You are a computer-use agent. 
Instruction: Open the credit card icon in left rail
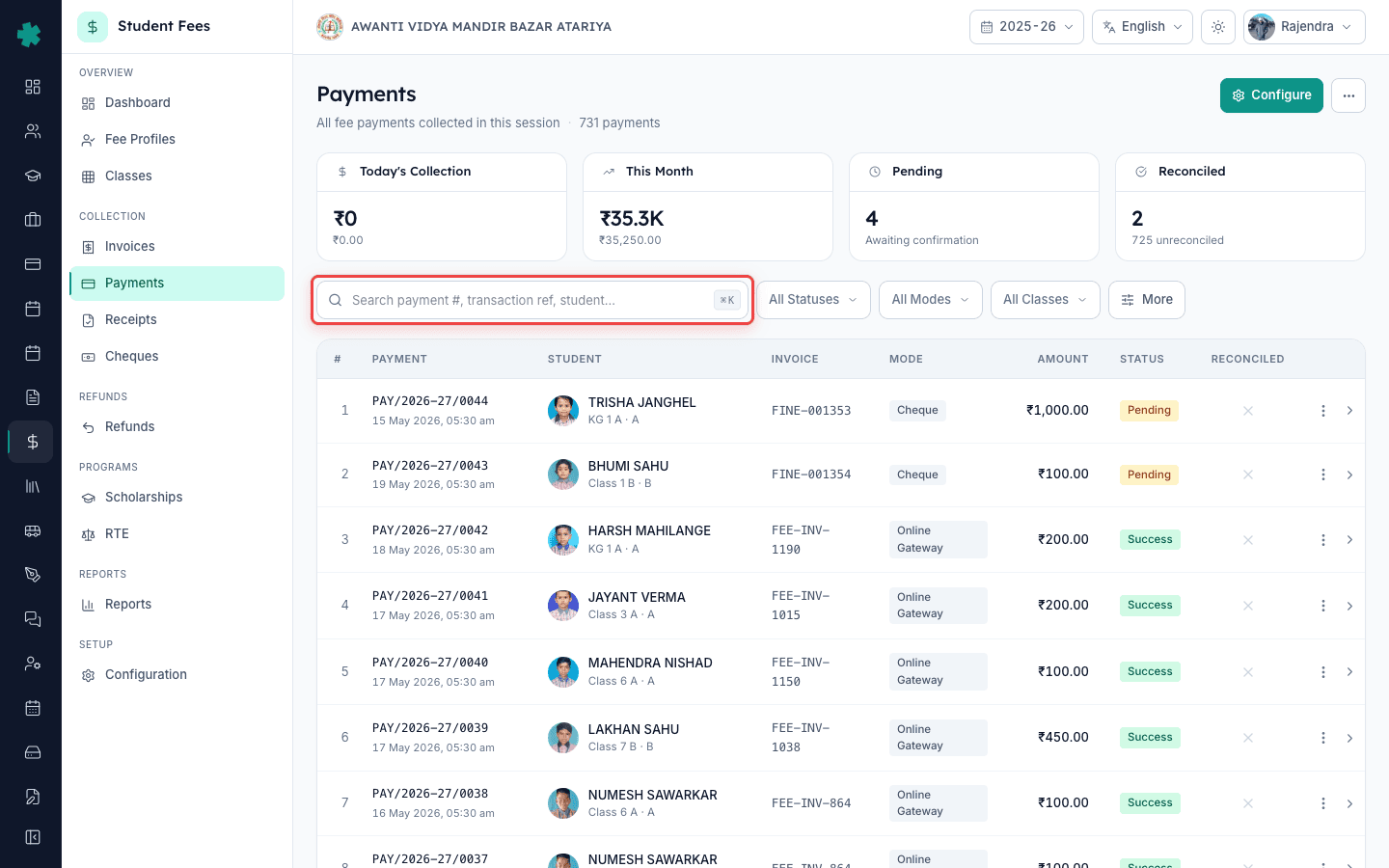pyautogui.click(x=33, y=264)
